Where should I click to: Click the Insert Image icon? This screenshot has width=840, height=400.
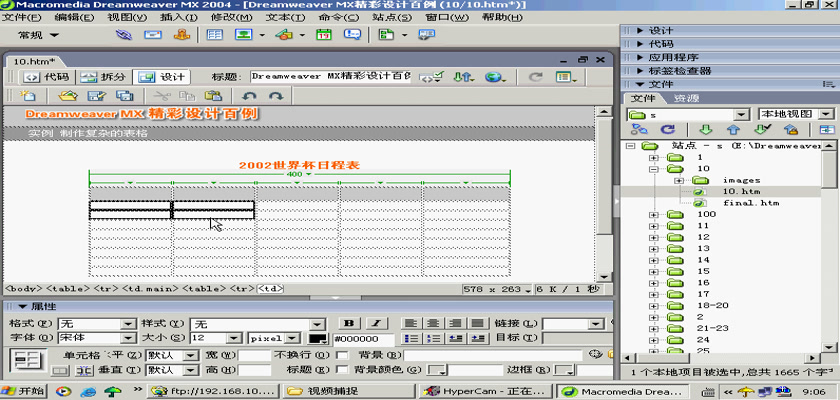[x=244, y=35]
